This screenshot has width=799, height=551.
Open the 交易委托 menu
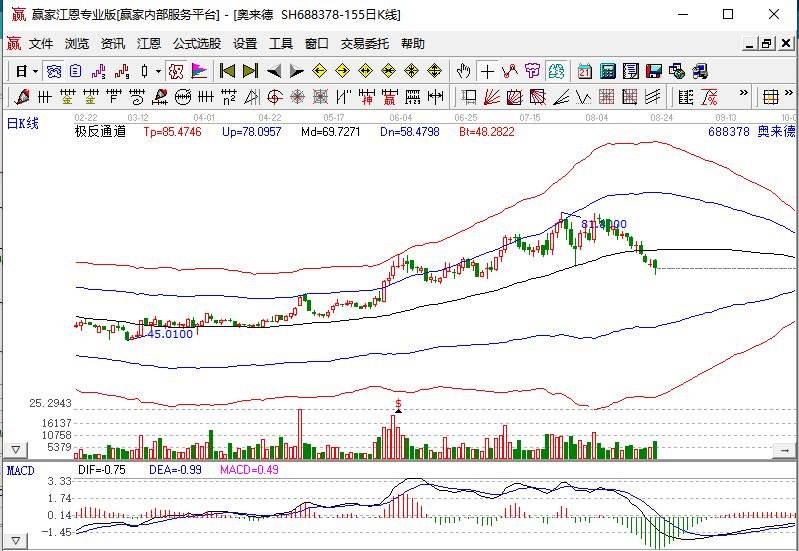[364, 44]
